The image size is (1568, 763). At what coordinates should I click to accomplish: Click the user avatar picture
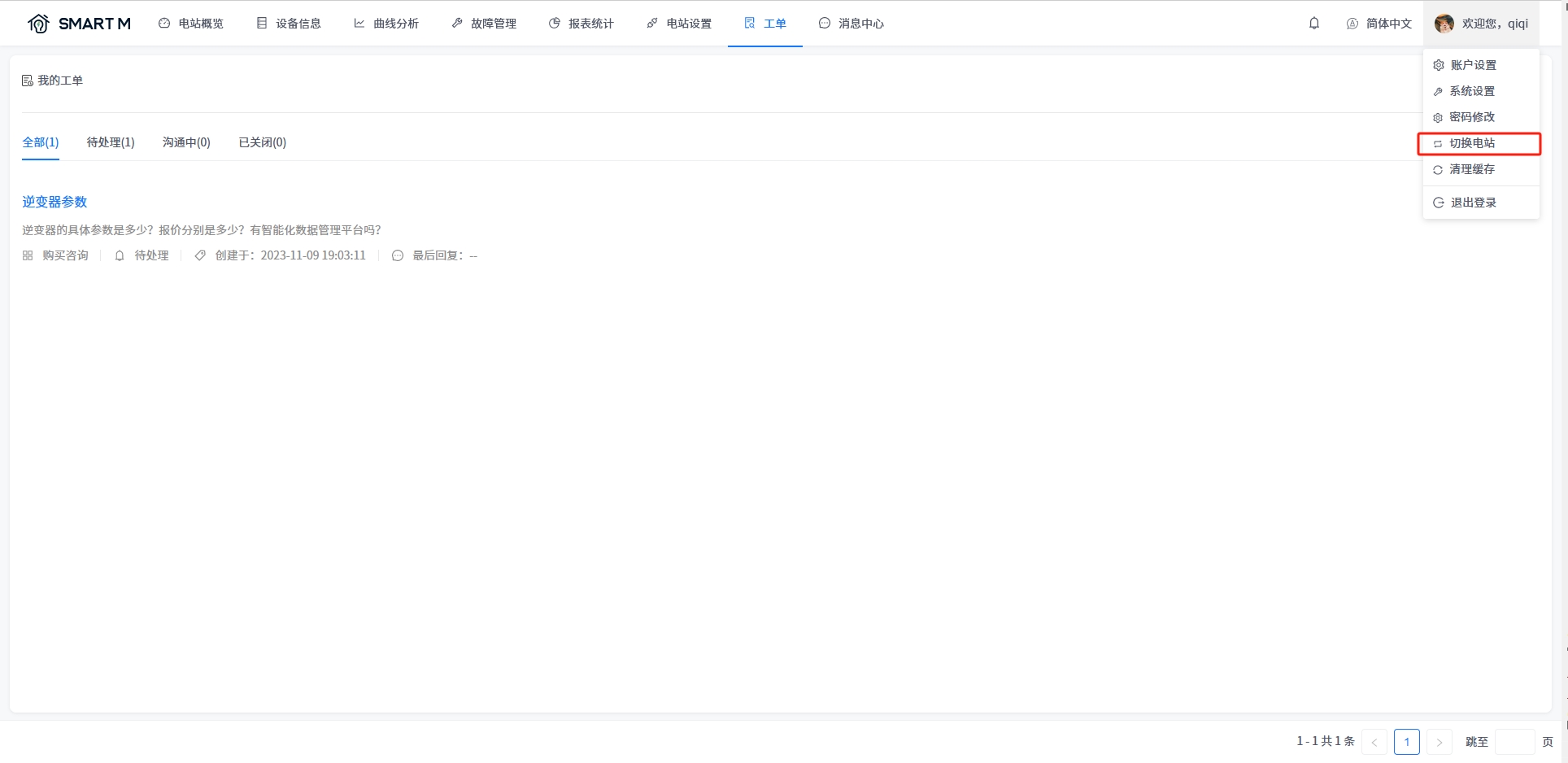pyautogui.click(x=1444, y=24)
